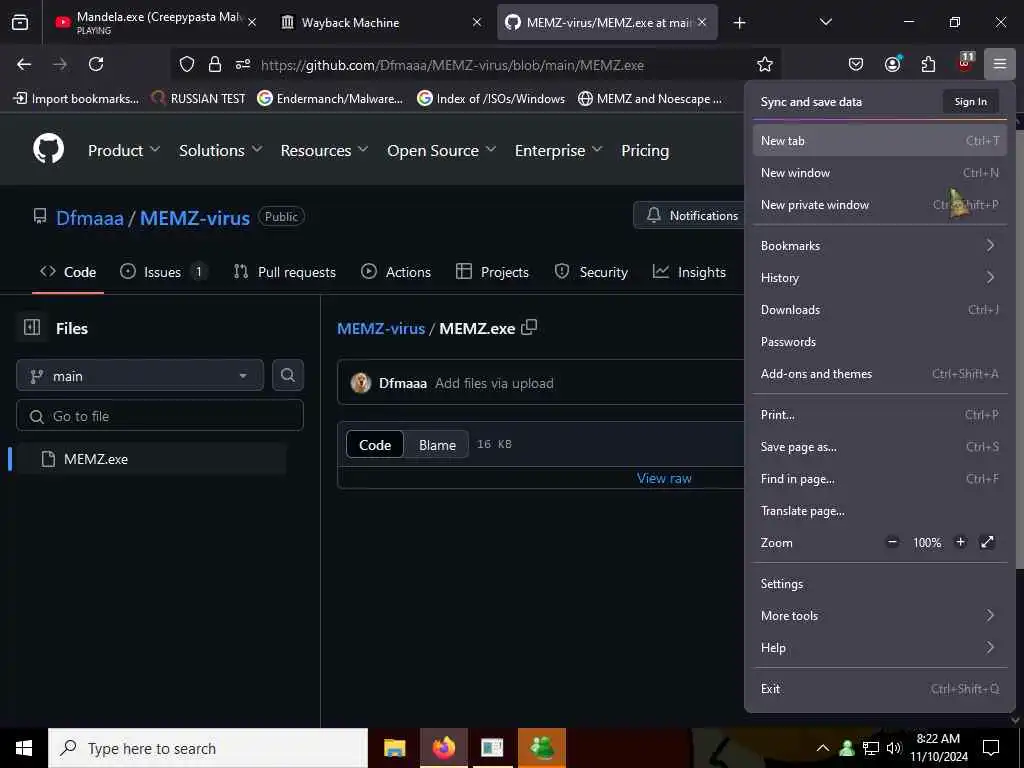Image resolution: width=1024 pixels, height=768 pixels.
Task: Open Downloads from the menu
Action: [879, 310]
